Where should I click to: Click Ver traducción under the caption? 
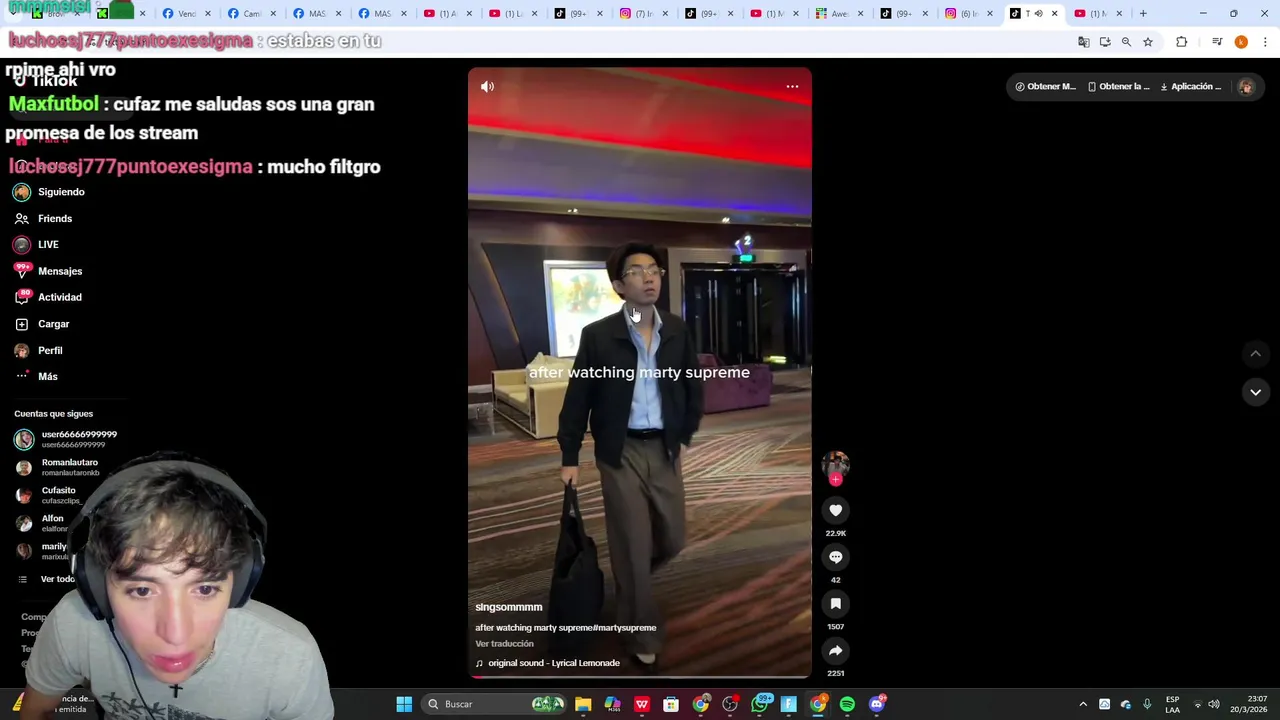504,644
